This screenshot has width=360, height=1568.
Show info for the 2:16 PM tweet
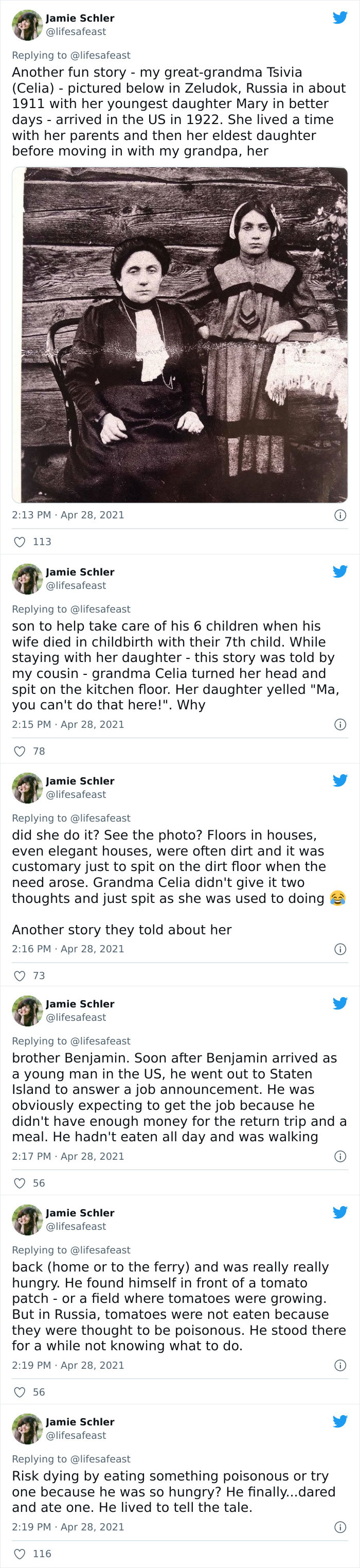[x=340, y=949]
